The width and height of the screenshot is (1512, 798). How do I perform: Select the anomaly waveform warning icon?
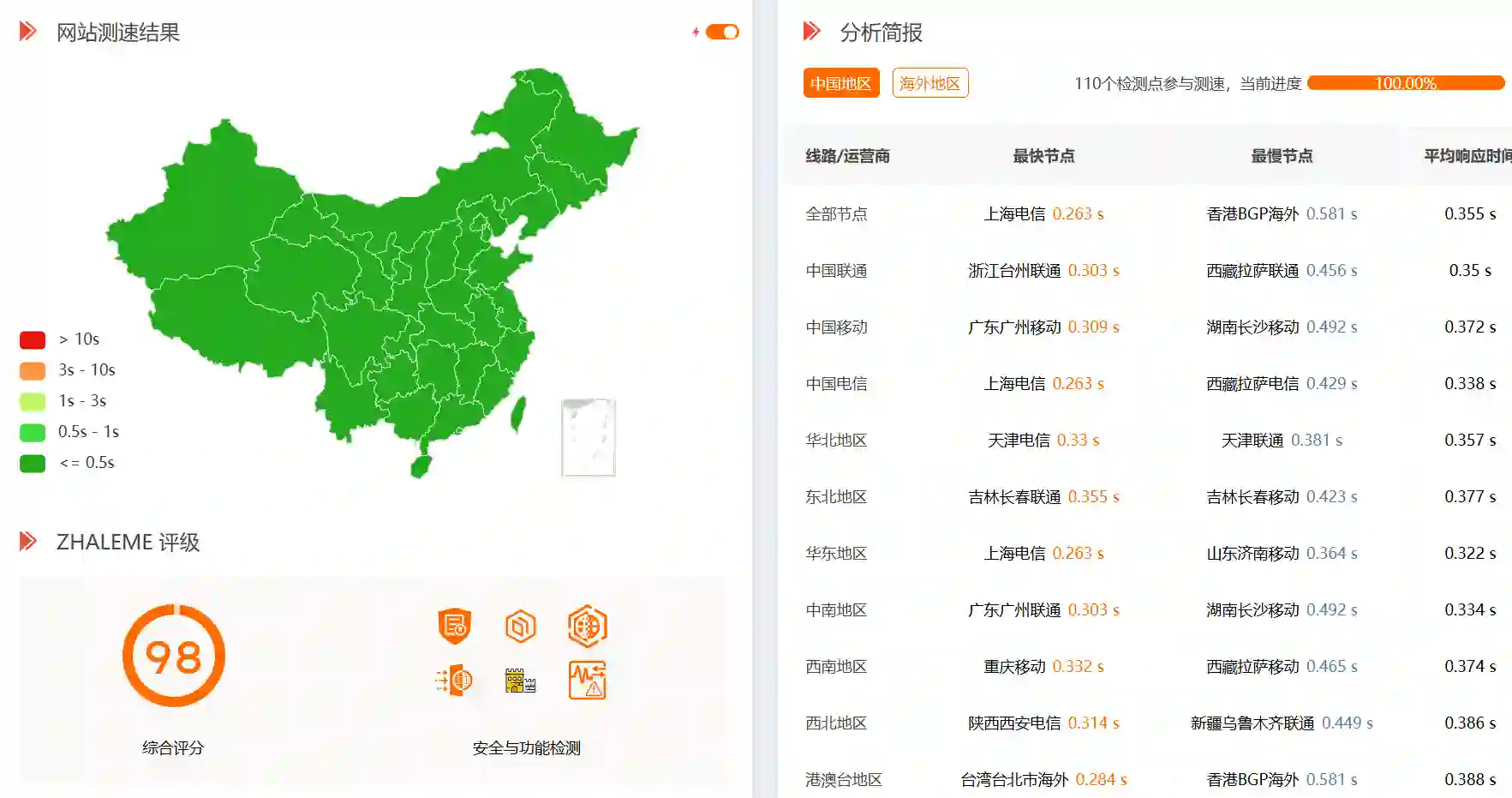point(587,681)
